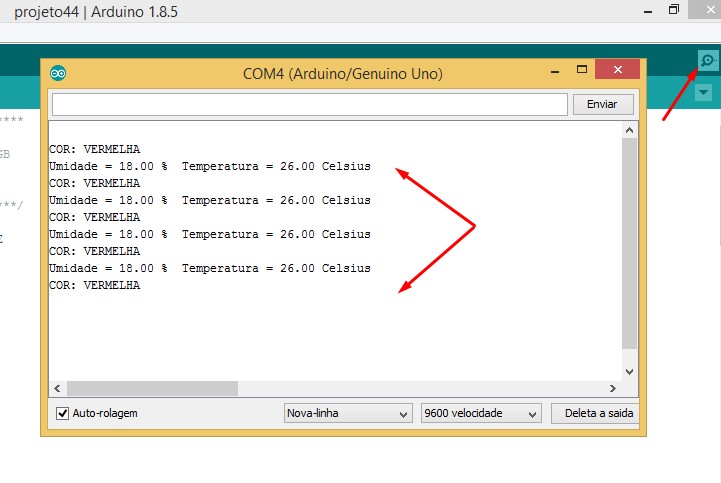The image size is (721, 483).
Task: Click the first 'Temperatura = 26.00 Celsius' reading
Action: click(x=276, y=166)
